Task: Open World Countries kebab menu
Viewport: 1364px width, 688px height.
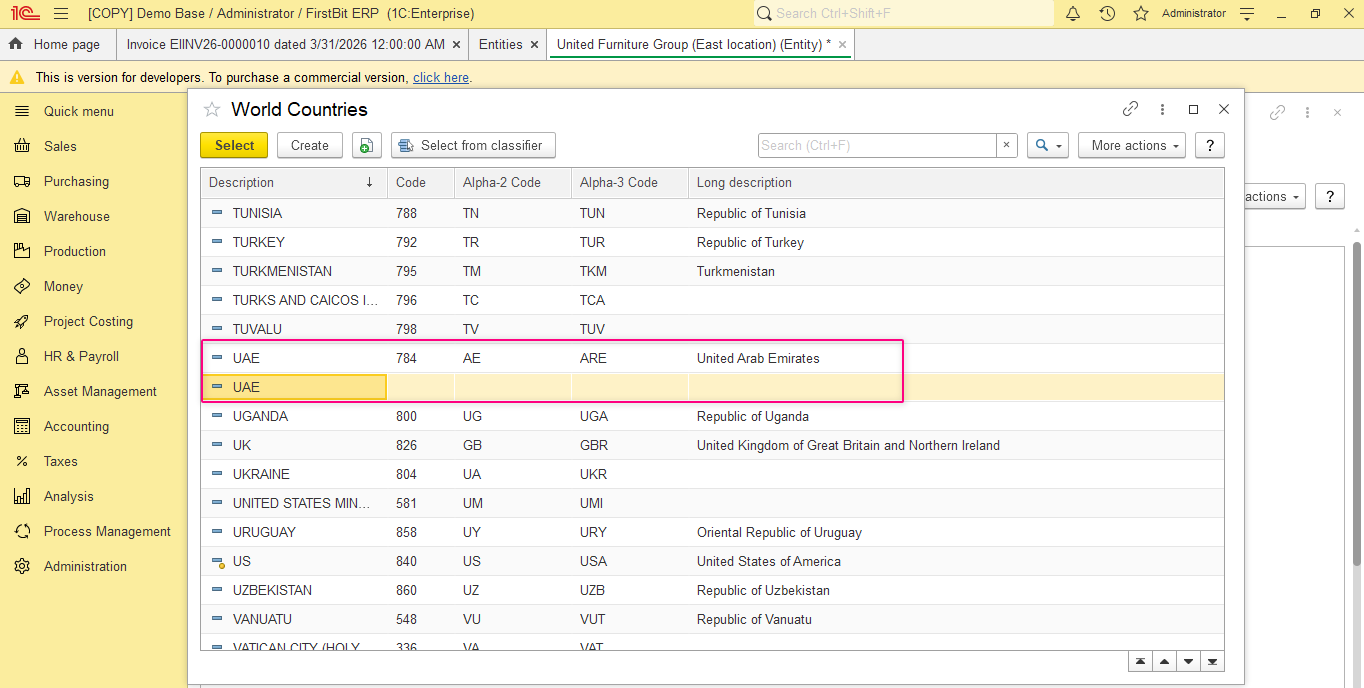Action: tap(1162, 109)
